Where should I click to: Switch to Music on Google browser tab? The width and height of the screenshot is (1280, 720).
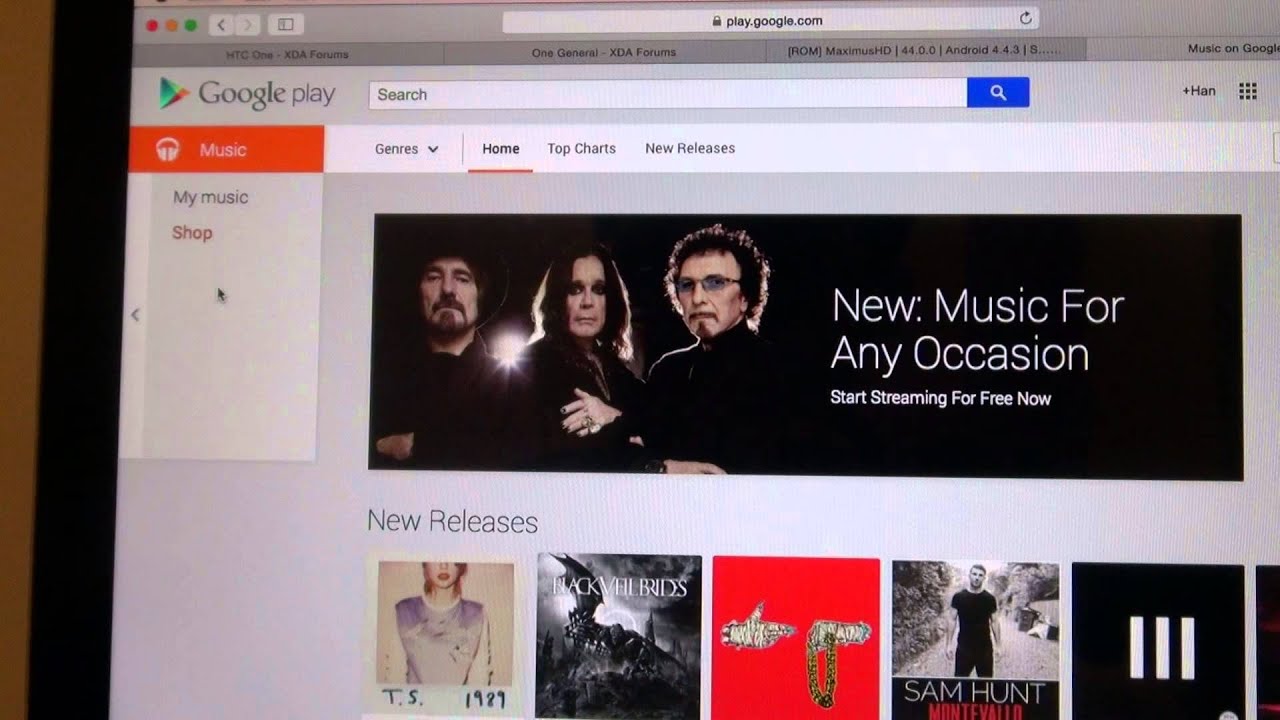[x=1183, y=48]
